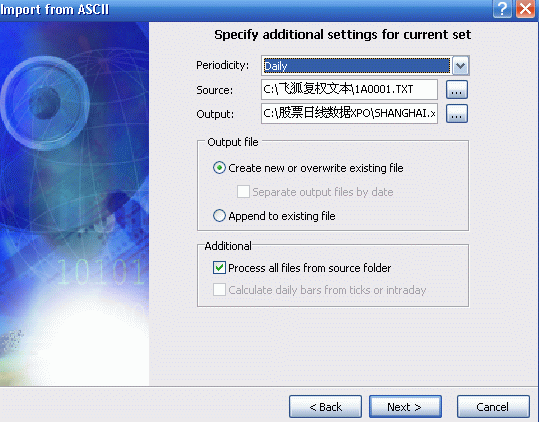
Task: Return with the Back button
Action: [325, 407]
